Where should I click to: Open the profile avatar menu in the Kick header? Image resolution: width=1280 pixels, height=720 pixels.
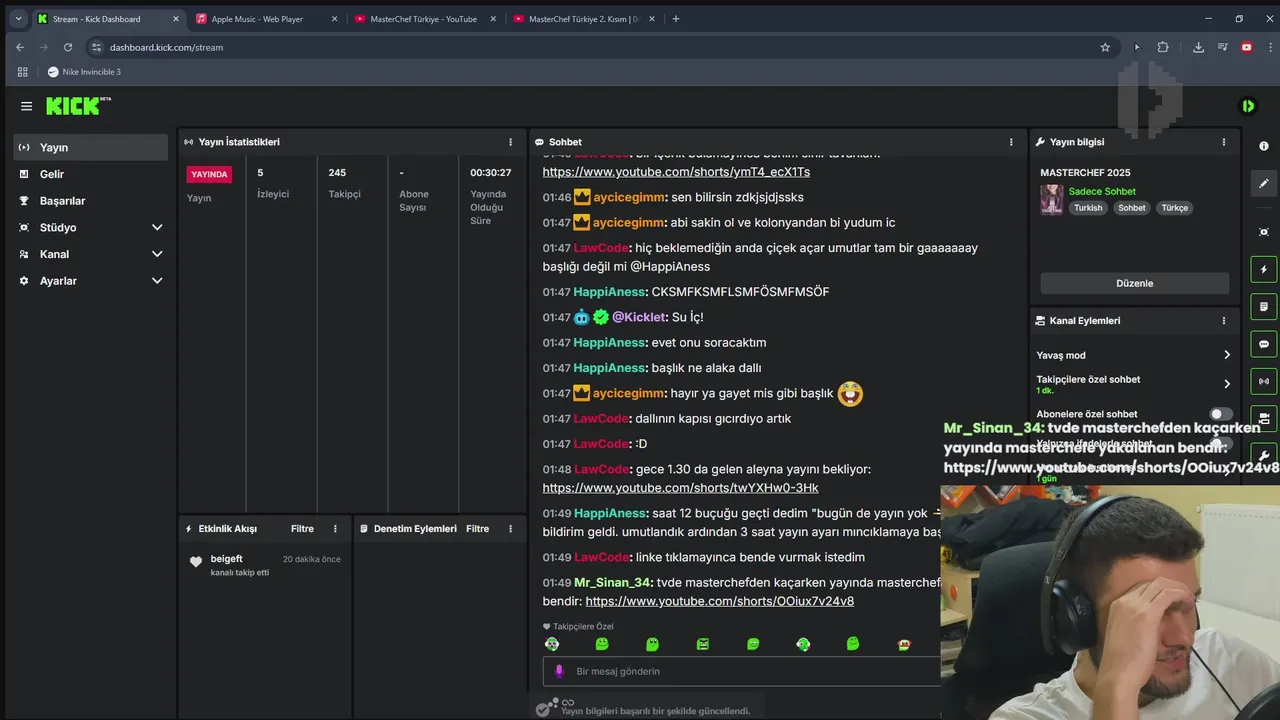coord(1248,106)
